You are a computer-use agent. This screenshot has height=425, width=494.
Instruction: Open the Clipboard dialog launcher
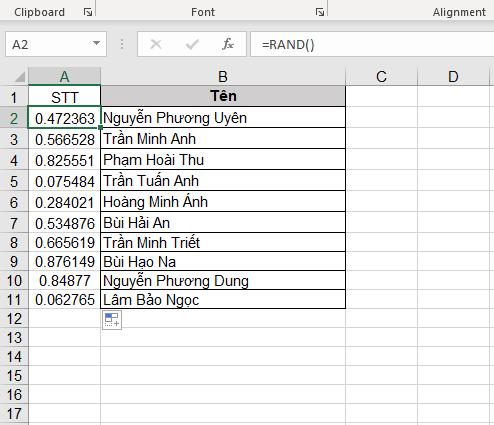(x=88, y=13)
